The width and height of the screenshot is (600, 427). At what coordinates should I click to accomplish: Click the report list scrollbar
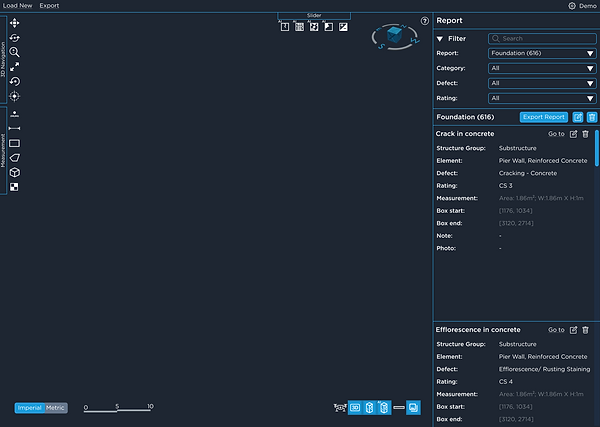(x=597, y=148)
